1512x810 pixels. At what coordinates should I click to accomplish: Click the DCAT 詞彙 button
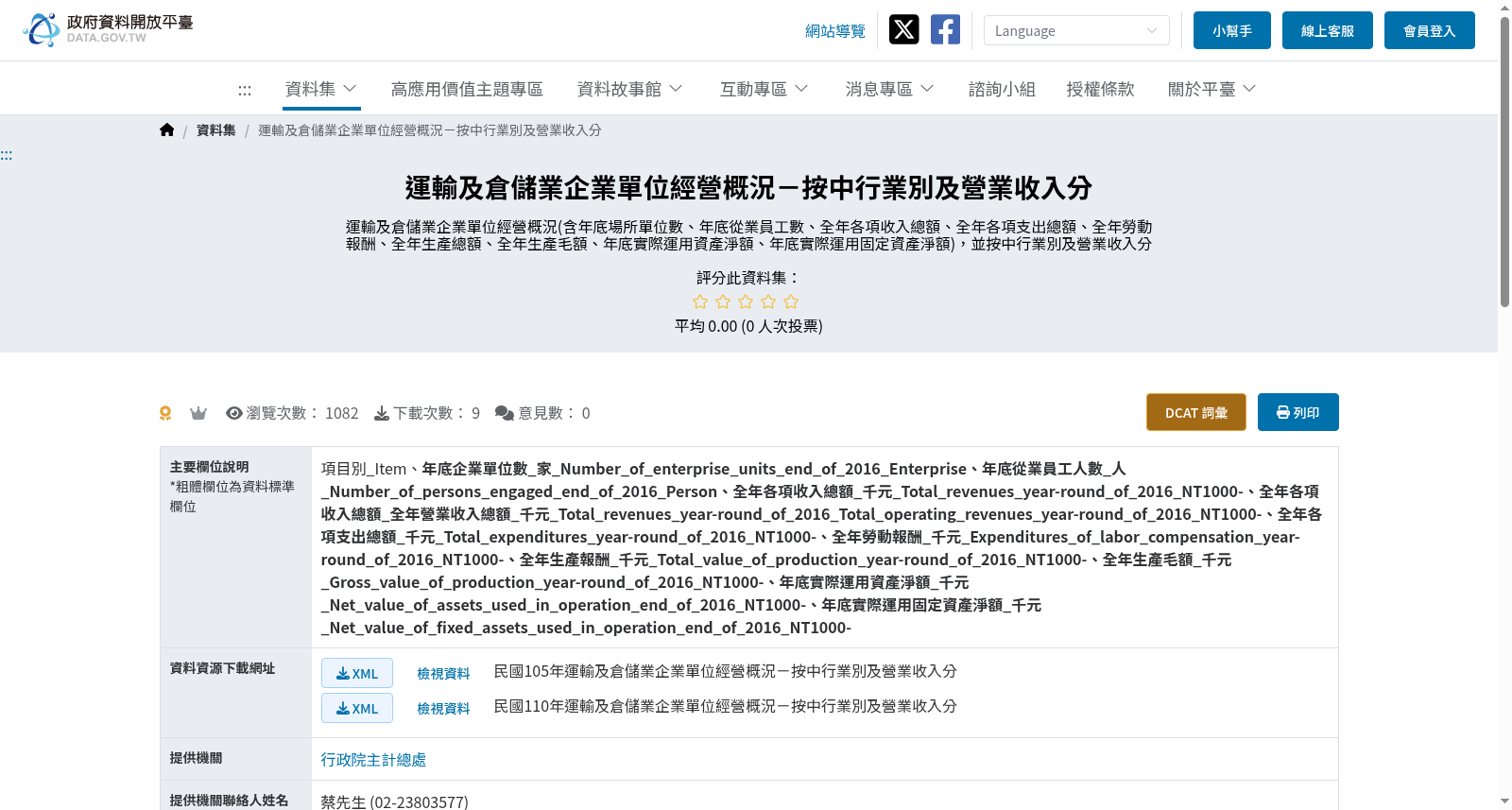[x=1196, y=412]
